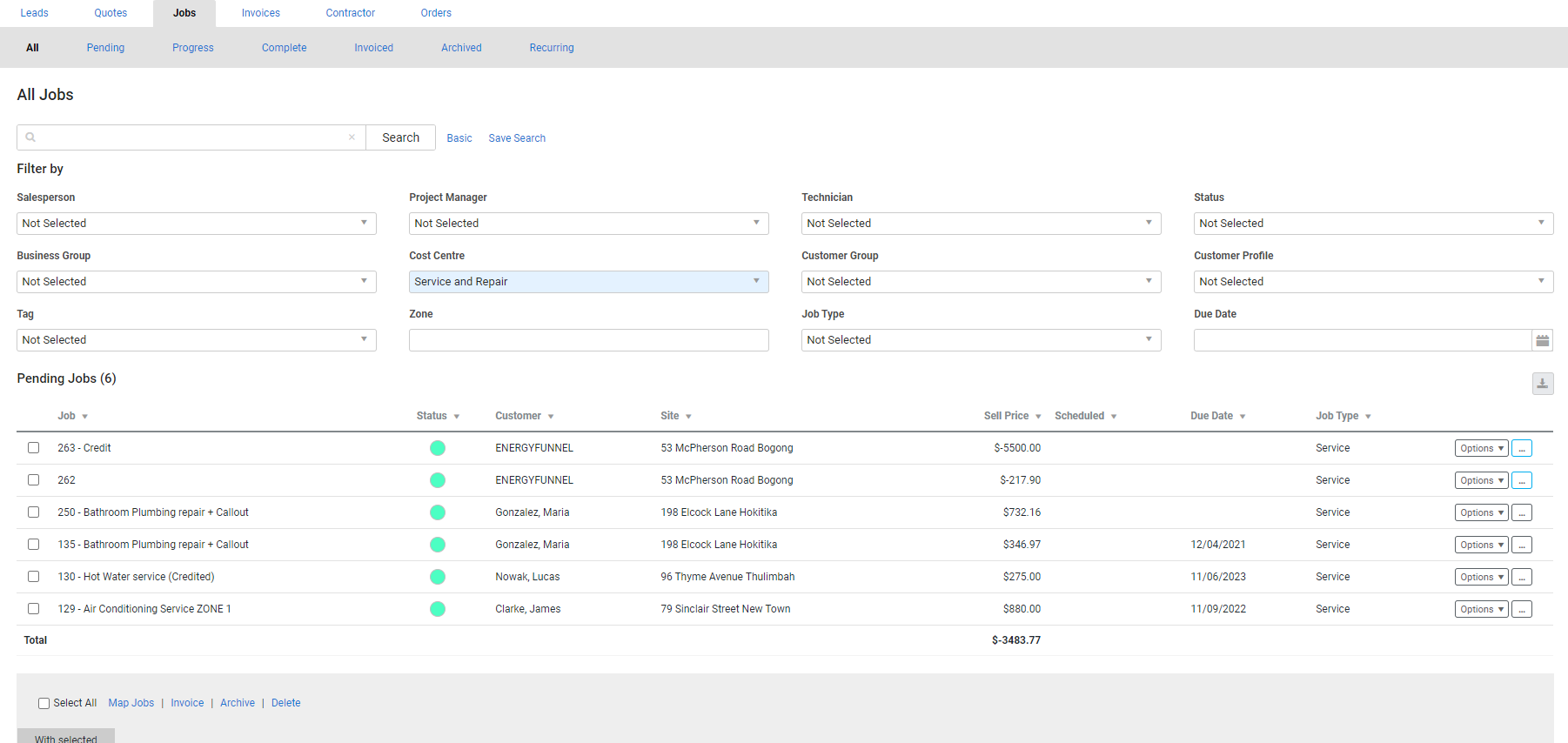Image resolution: width=1568 pixels, height=743 pixels.
Task: Show the Pending jobs sub-tab
Action: (105, 48)
